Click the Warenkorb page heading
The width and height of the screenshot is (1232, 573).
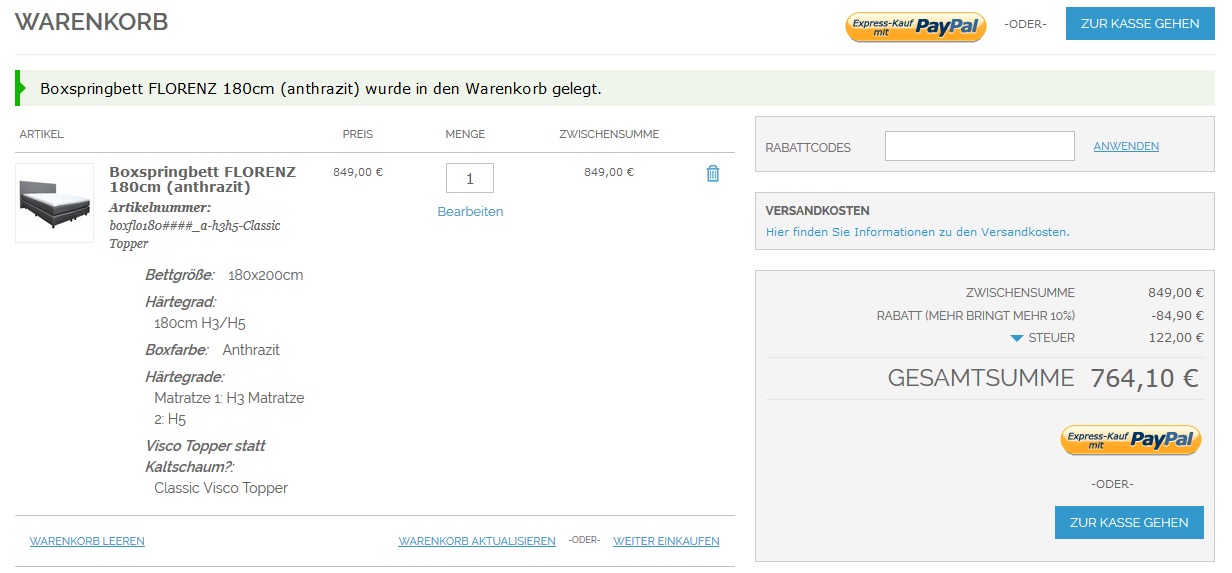(x=92, y=22)
